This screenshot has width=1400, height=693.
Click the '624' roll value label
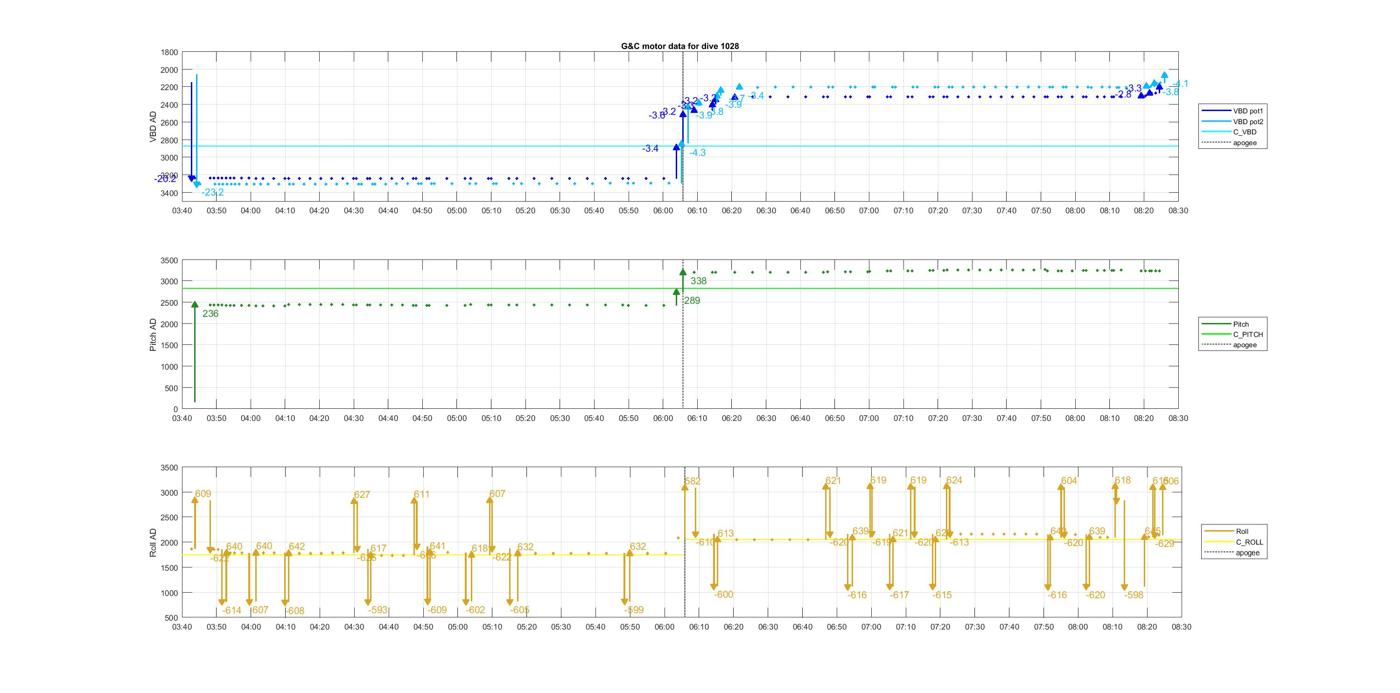954,481
